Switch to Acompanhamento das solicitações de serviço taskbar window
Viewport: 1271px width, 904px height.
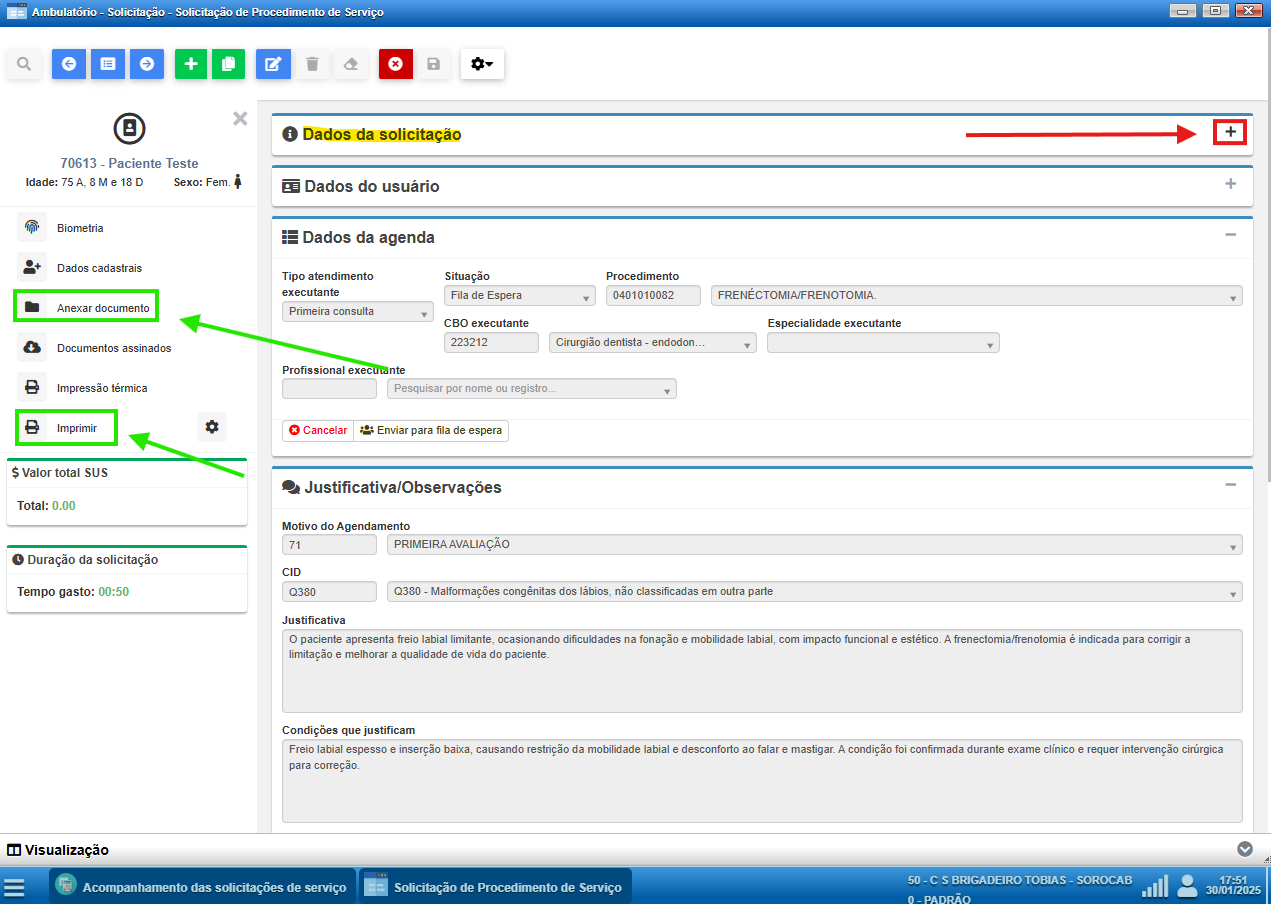[x=203, y=887]
